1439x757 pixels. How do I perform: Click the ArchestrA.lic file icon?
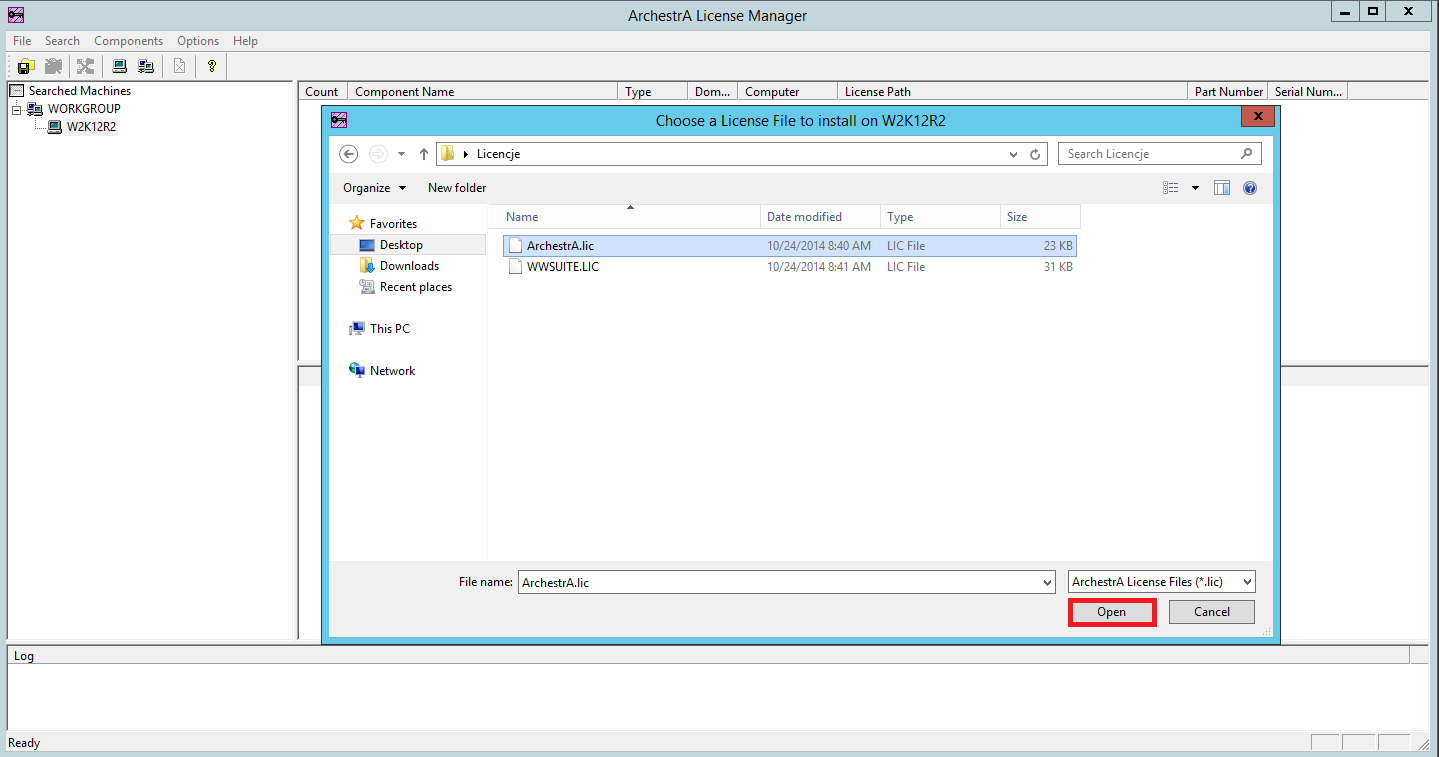(x=515, y=245)
